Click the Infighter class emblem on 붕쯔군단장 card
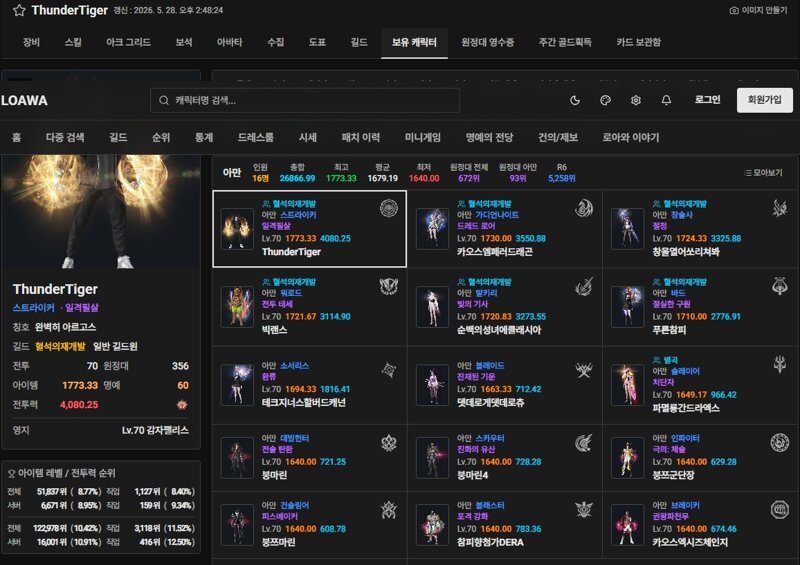The image size is (800, 565). 780,443
